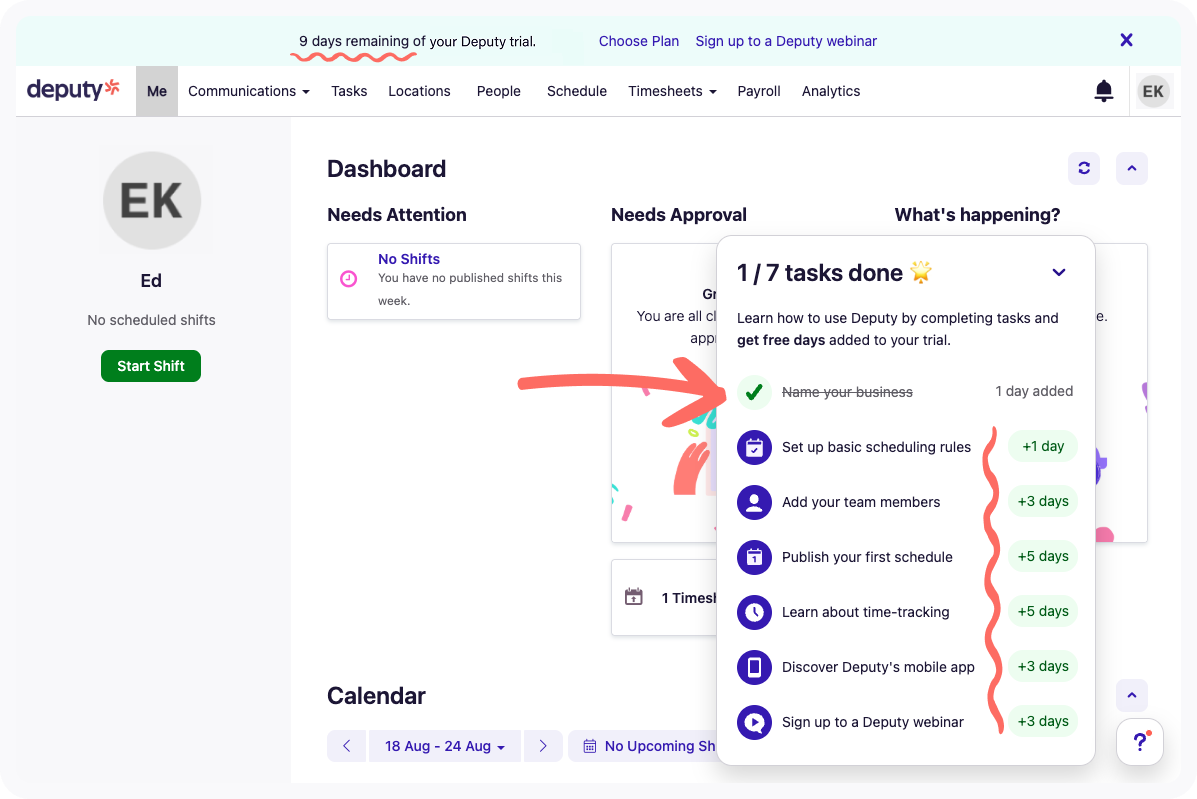1197x799 pixels.
Task: Dismiss the trial banner with the X
Action: tap(1126, 40)
